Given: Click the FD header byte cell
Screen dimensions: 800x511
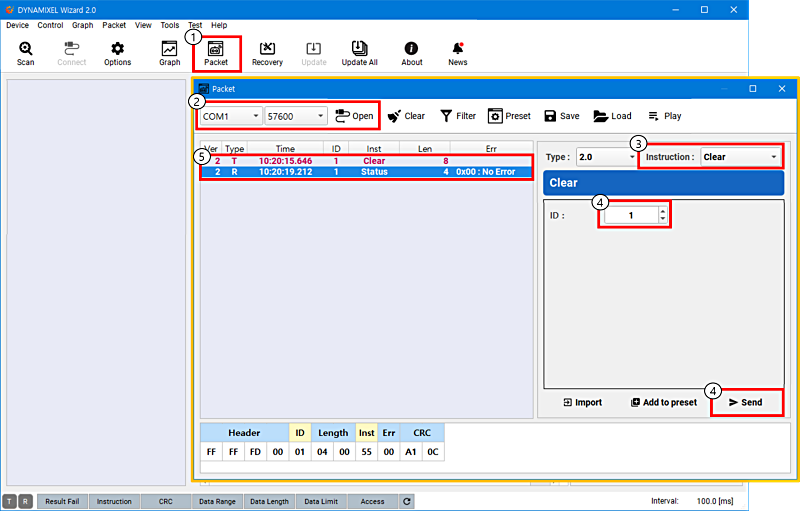Looking at the screenshot, I should tap(255, 452).
